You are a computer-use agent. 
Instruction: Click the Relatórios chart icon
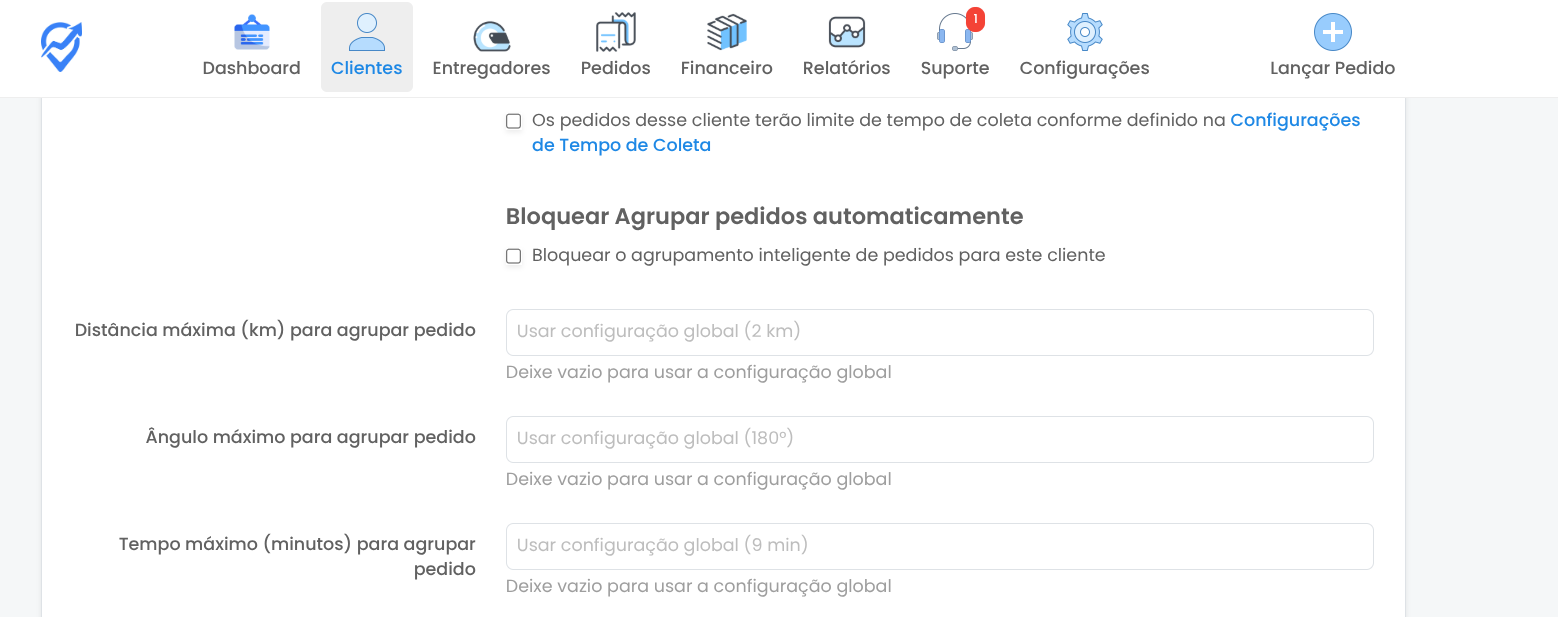(x=846, y=33)
